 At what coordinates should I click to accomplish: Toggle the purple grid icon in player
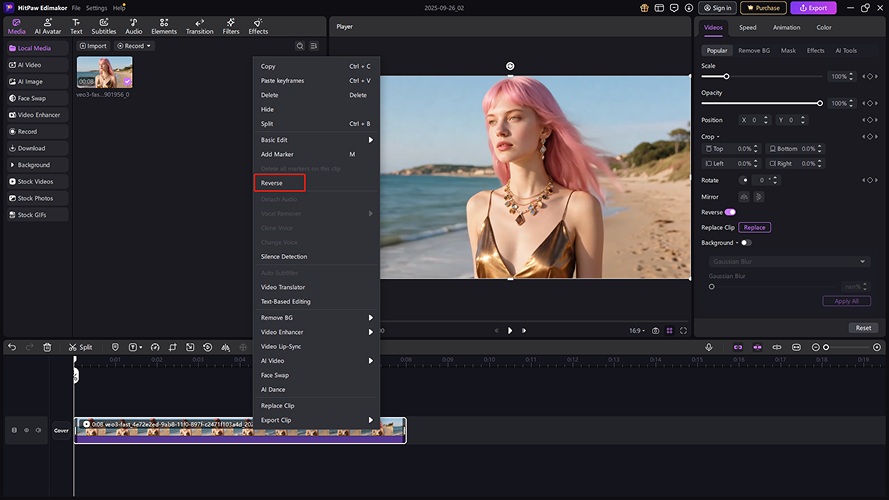[670, 330]
